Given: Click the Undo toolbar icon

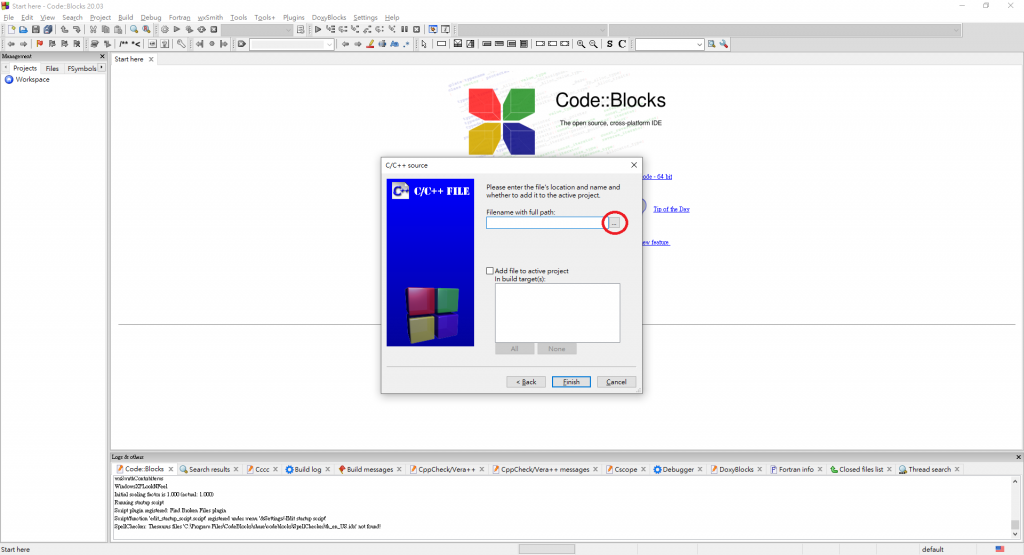Looking at the screenshot, I should click(64, 29).
